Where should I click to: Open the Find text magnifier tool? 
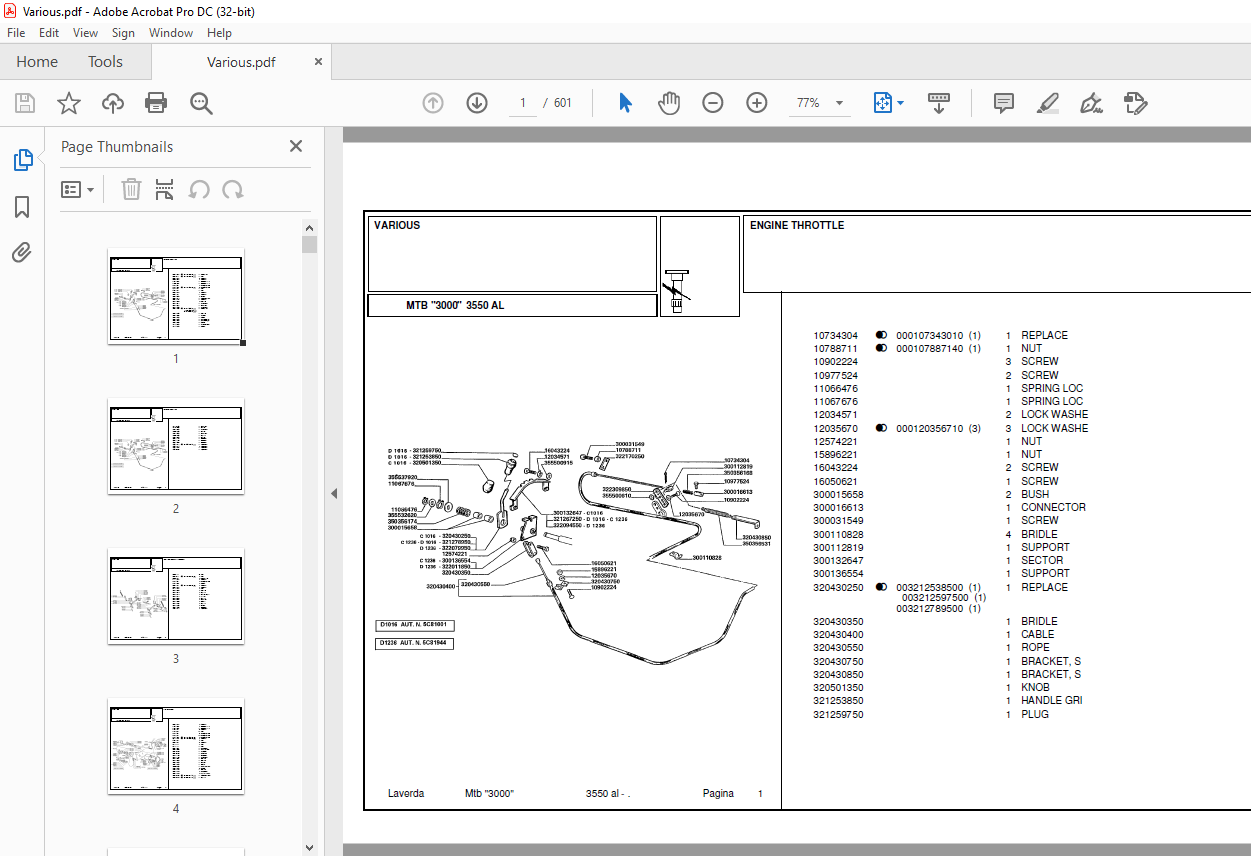(x=201, y=103)
